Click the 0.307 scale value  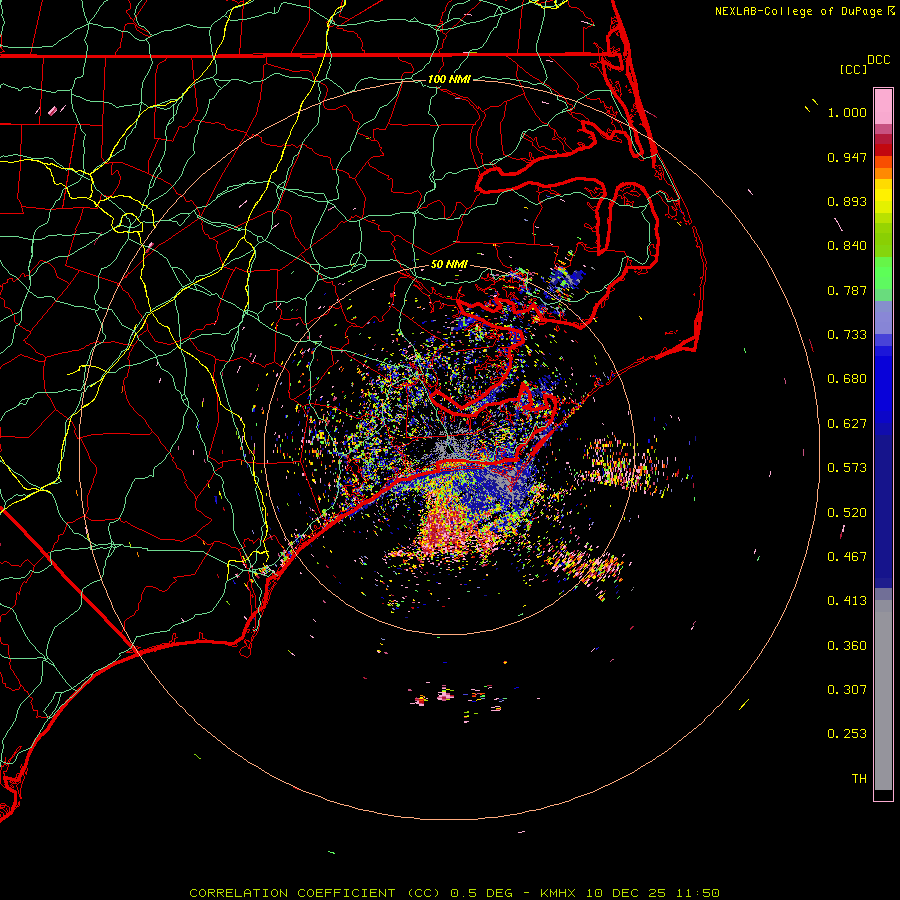pos(847,690)
